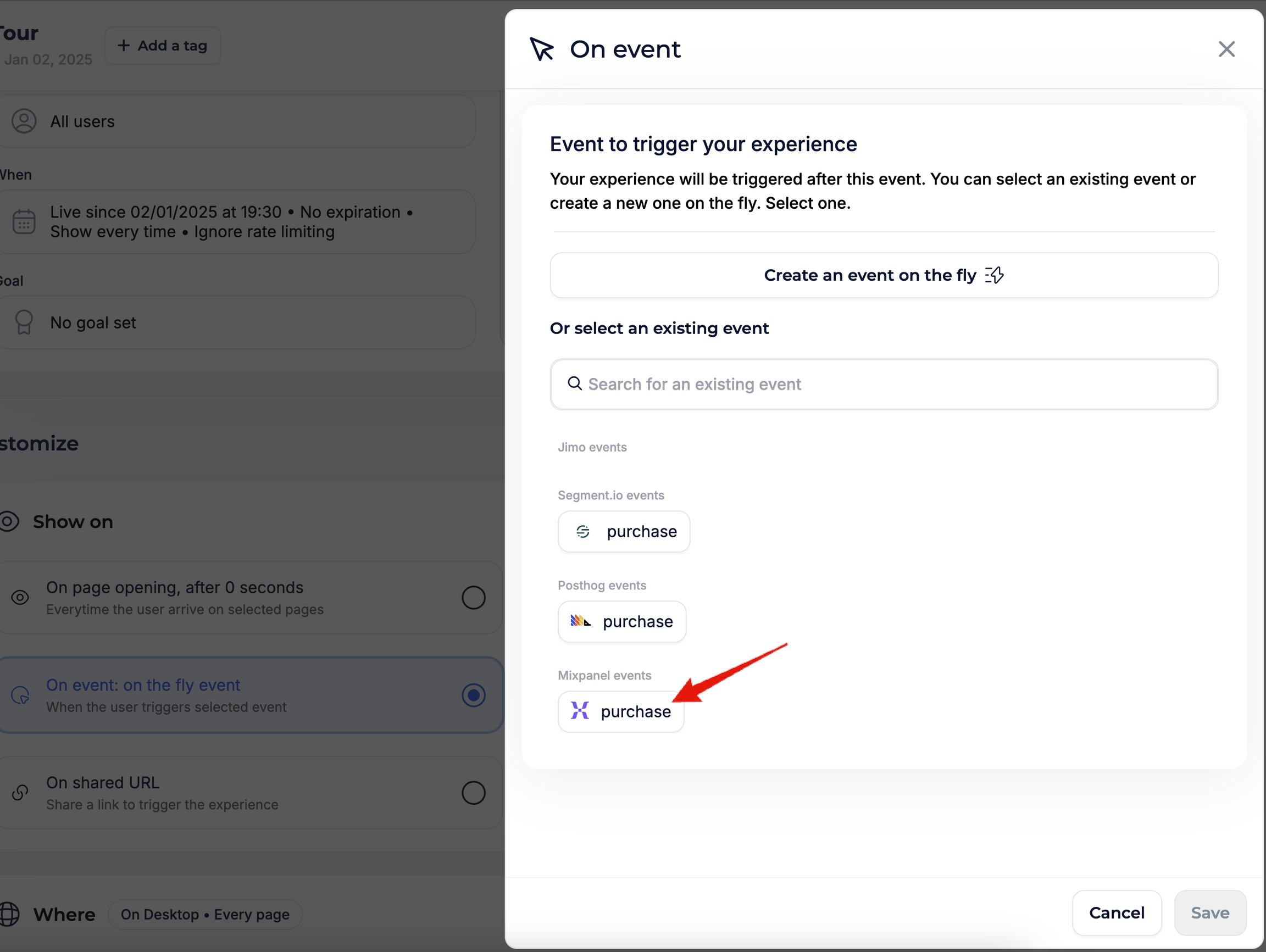Screen dimensions: 1266x952
Task: Choose the Mixpanel purchase event
Action: click(x=621, y=711)
